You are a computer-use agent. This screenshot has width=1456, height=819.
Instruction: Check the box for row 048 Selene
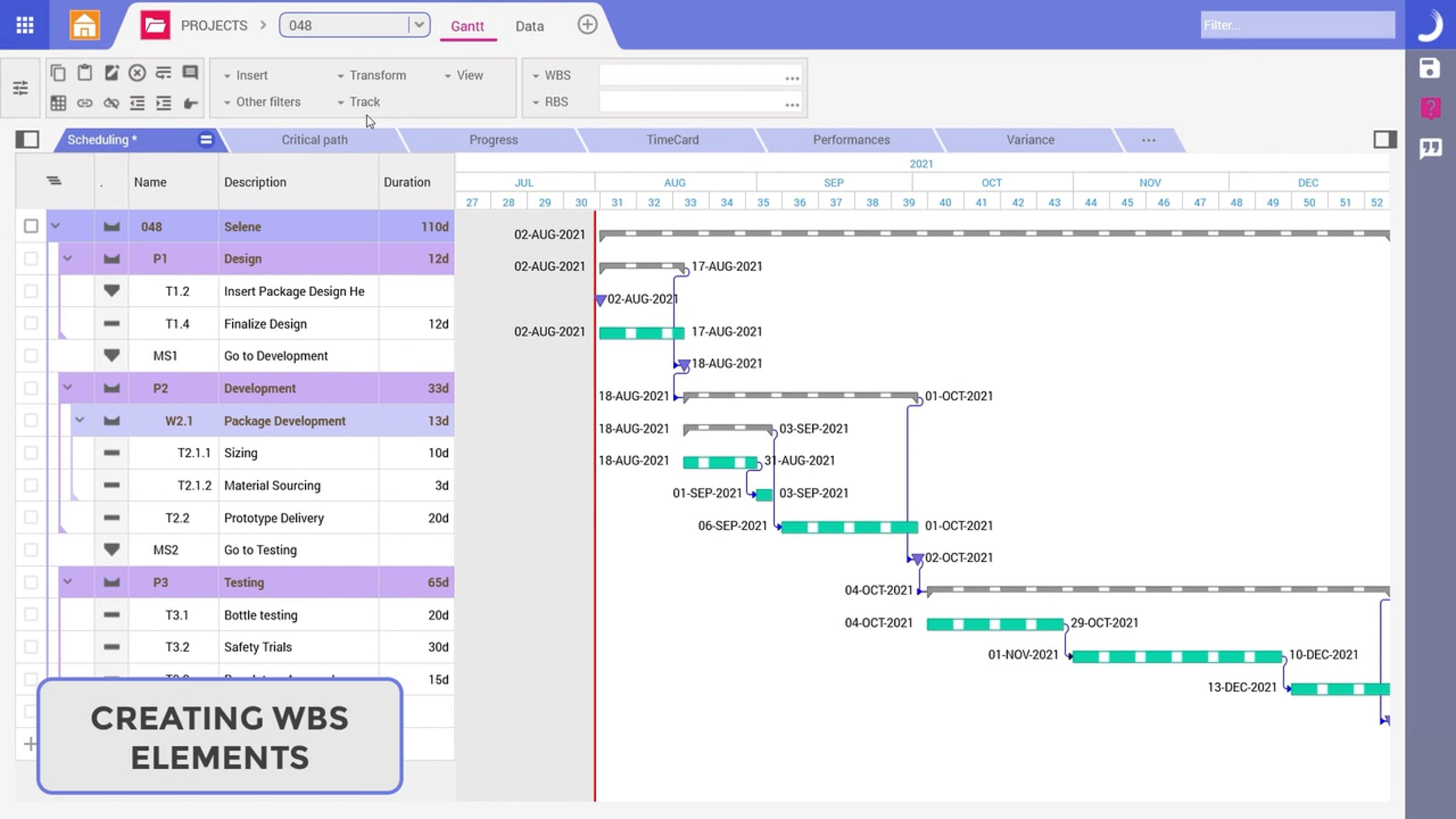(x=31, y=226)
